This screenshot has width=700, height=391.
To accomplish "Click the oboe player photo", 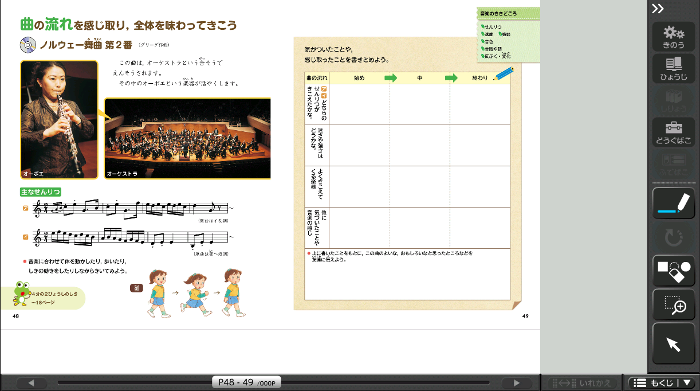I will pyautogui.click(x=59, y=120).
